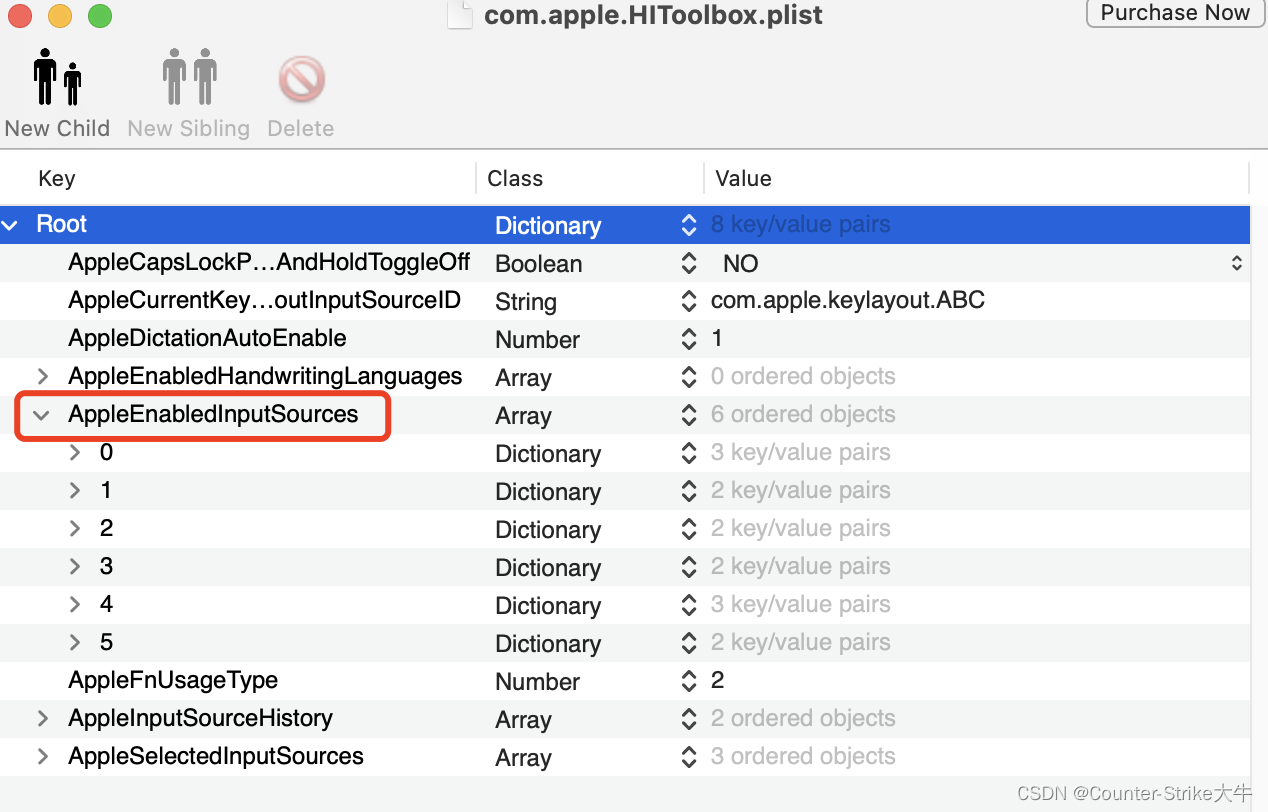Select the AppleInputSourceHistory key label
The image size is (1268, 812).
[200, 719]
